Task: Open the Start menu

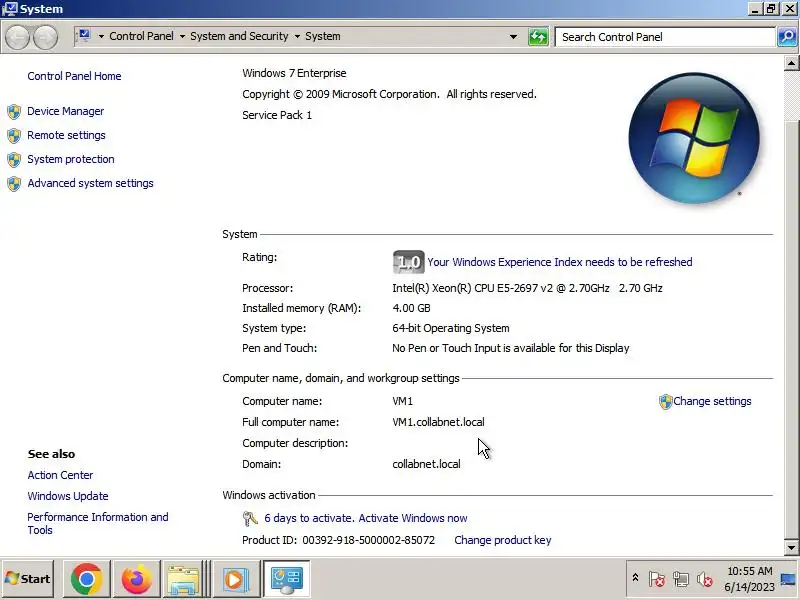Action: tap(28, 579)
